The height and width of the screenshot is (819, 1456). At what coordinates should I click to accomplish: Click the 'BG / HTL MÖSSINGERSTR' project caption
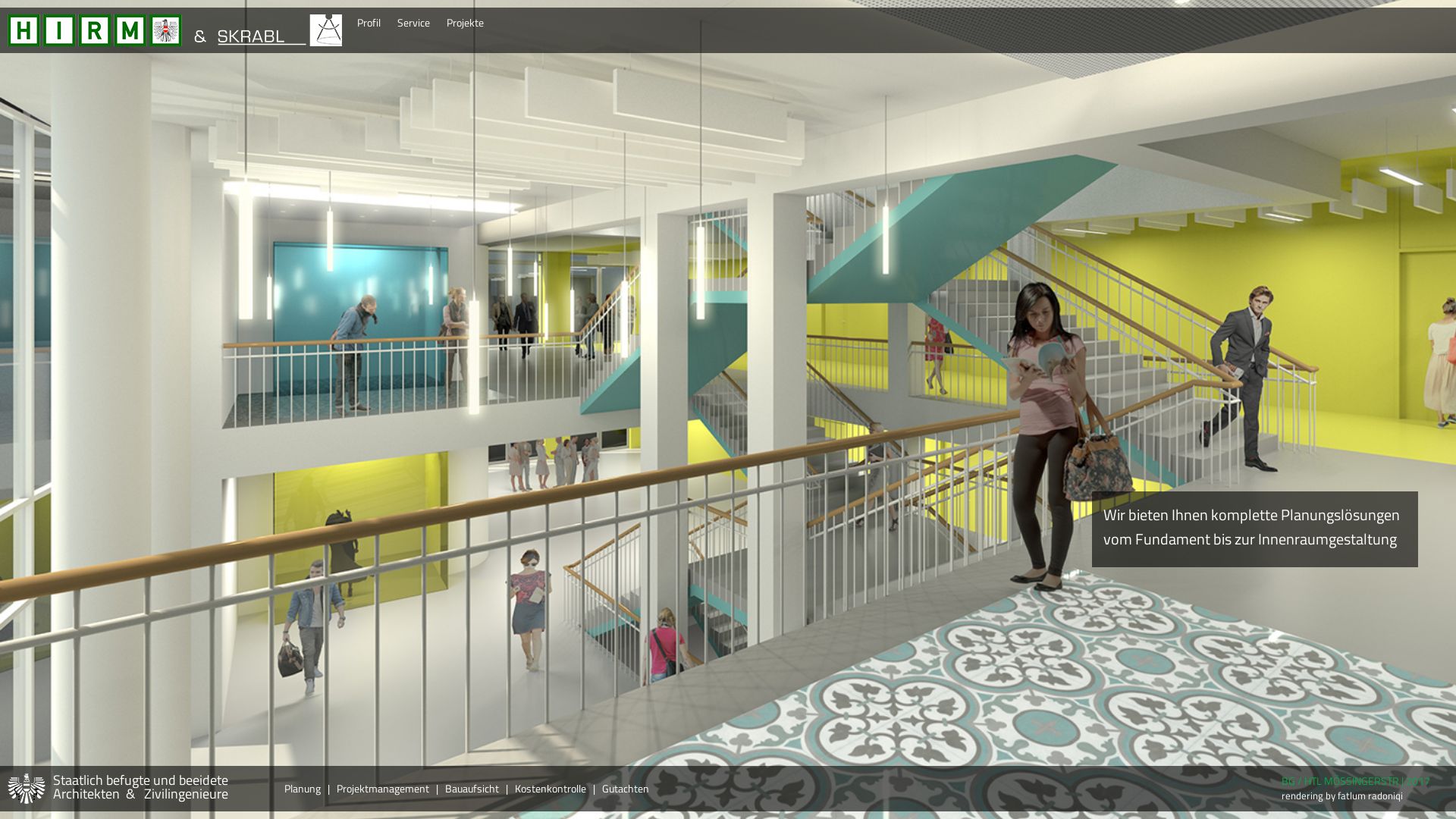(1355, 781)
